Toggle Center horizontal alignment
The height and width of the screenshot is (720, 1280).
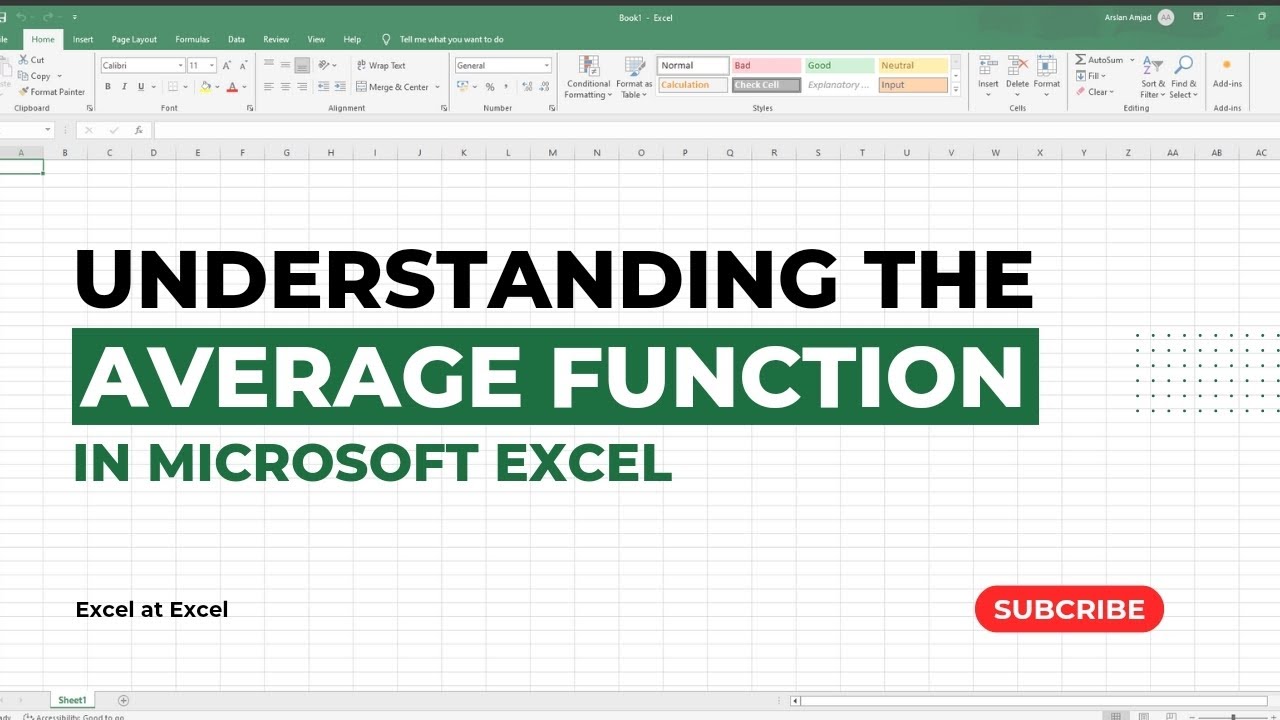286,87
